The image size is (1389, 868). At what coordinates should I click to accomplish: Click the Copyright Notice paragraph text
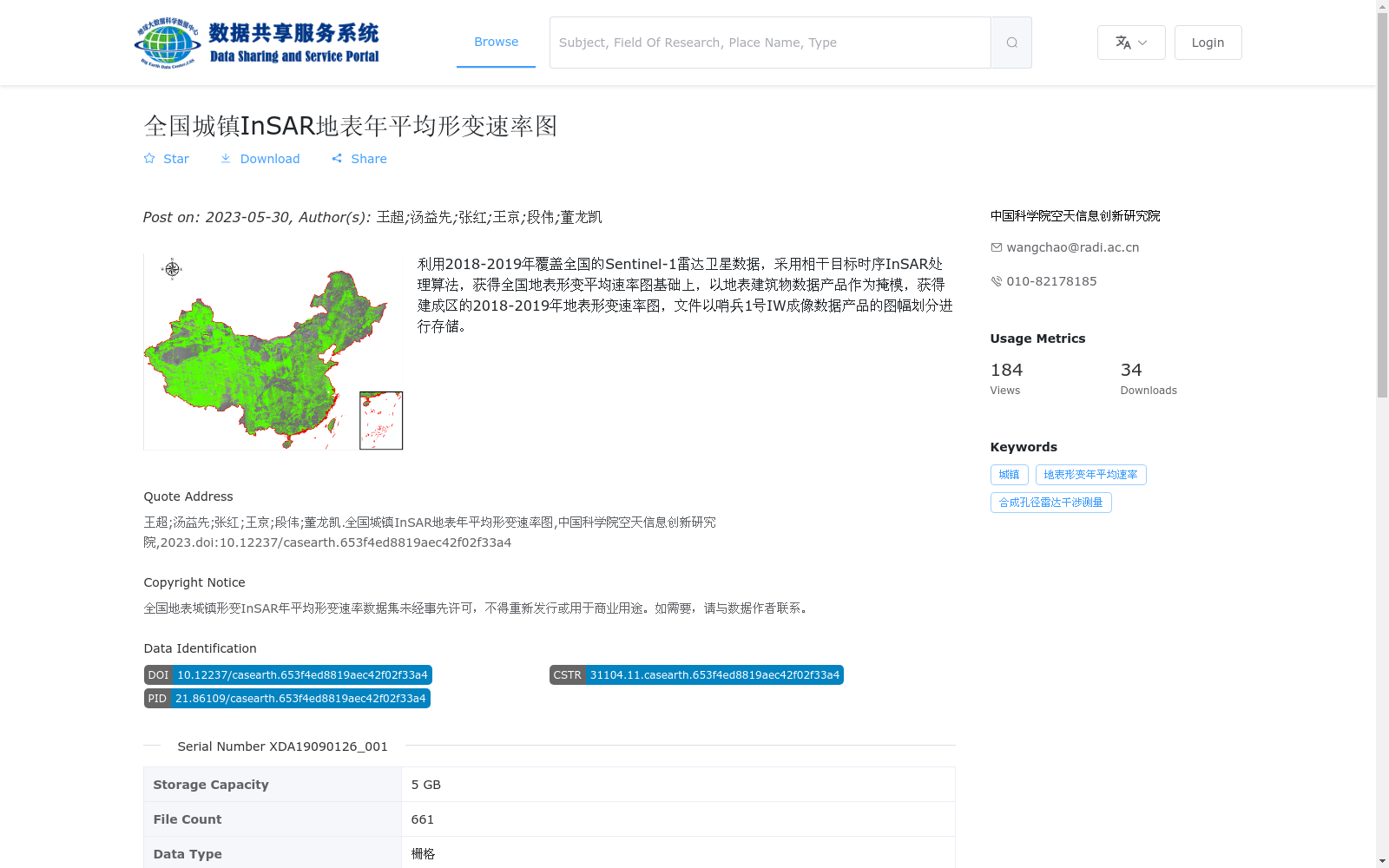tap(477, 608)
